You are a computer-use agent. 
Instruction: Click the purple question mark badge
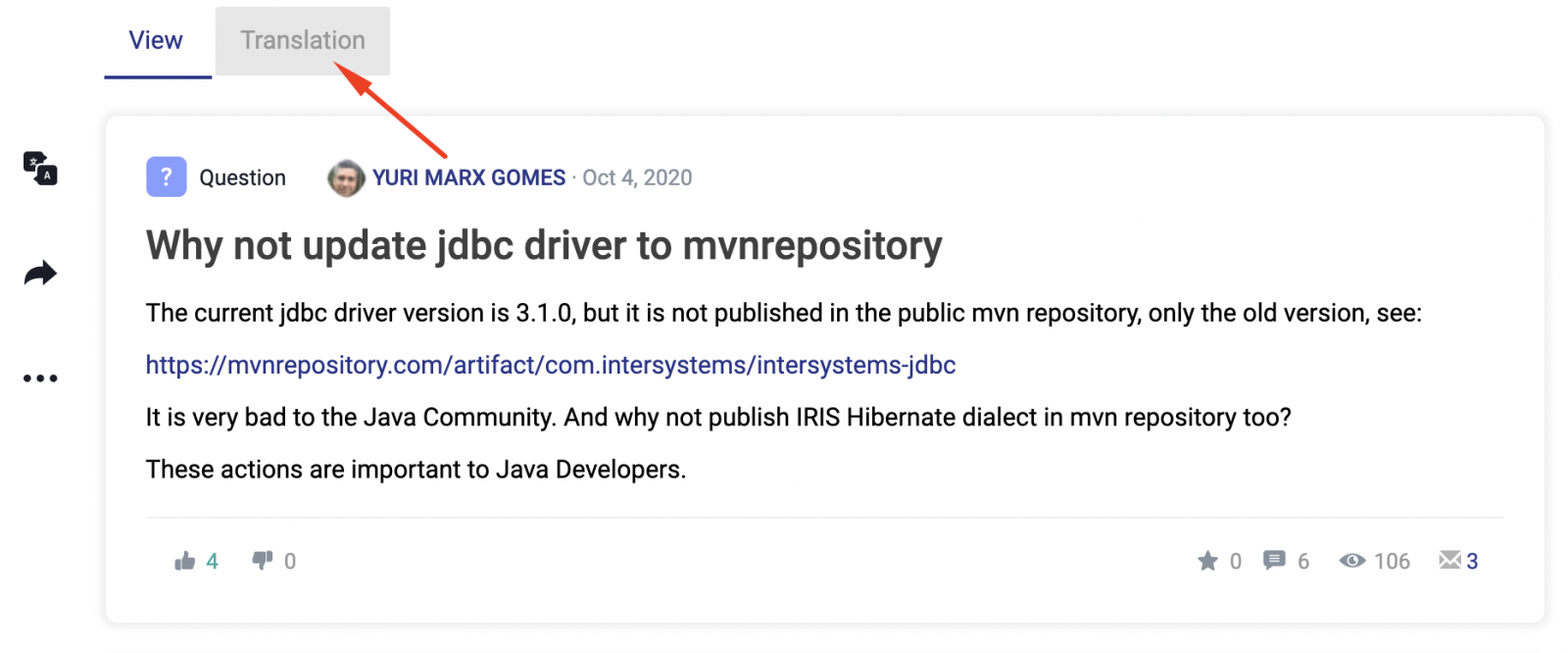click(167, 177)
